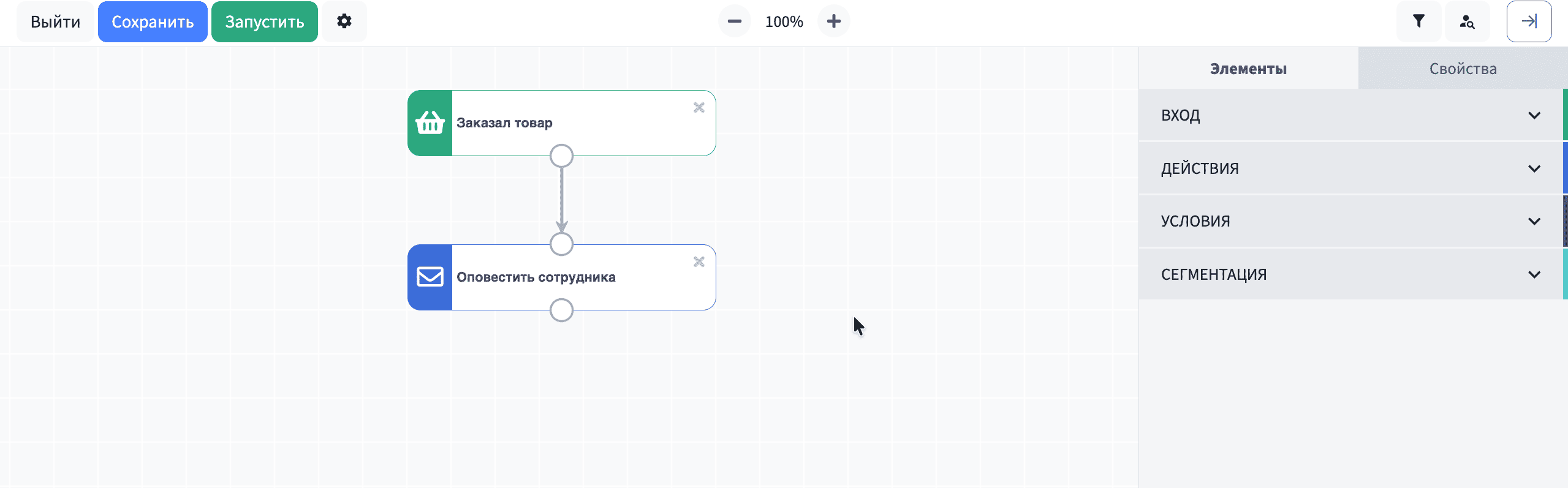Remove the Заказал товар block

(699, 108)
